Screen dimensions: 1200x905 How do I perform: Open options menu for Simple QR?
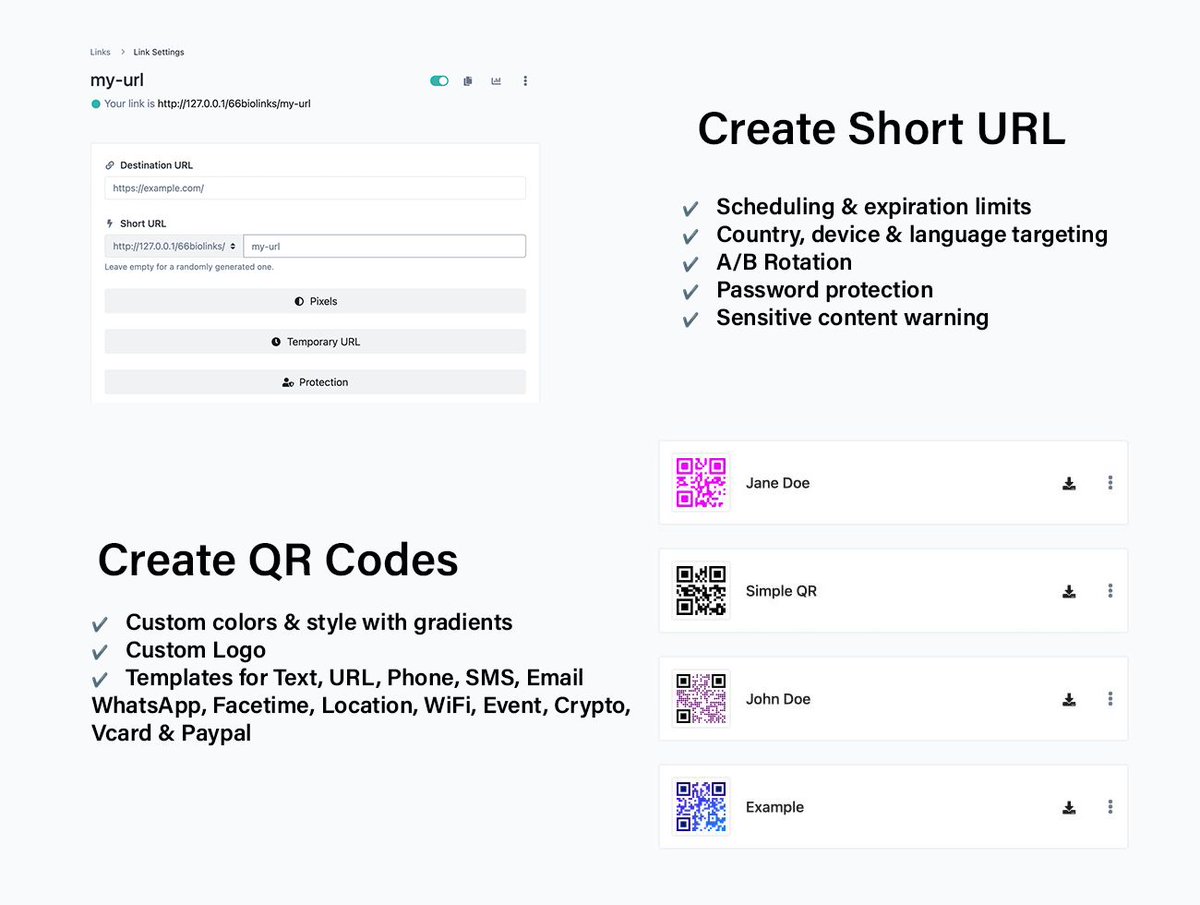pyautogui.click(x=1110, y=591)
